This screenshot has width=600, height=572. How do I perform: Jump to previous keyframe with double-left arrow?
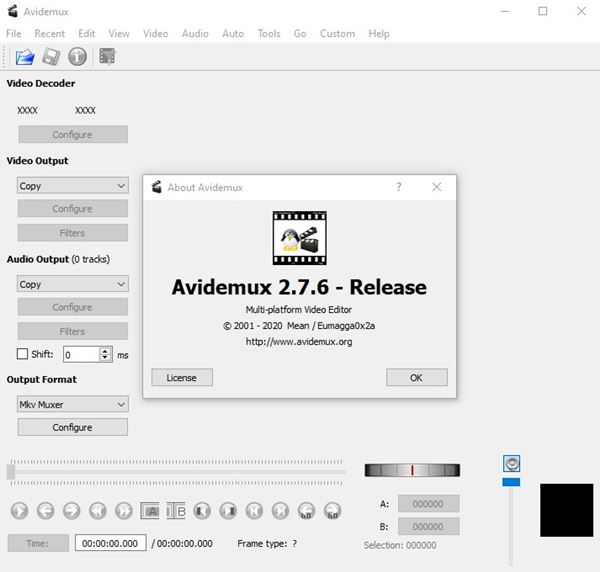(x=98, y=511)
